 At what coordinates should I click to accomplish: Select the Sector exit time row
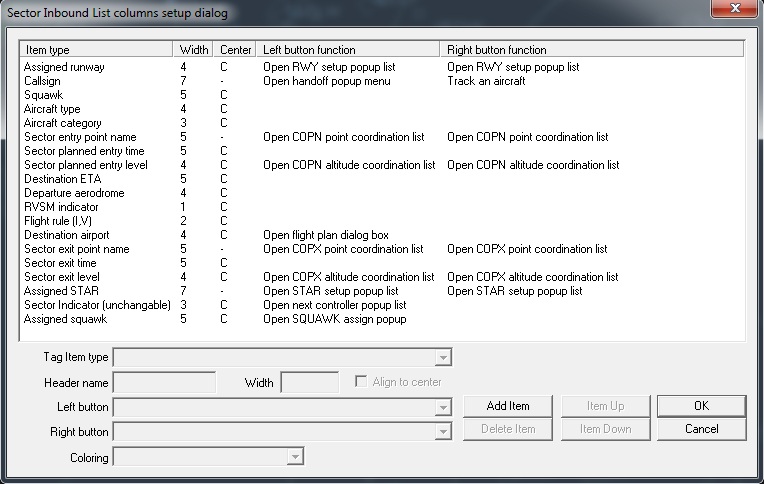(382, 263)
